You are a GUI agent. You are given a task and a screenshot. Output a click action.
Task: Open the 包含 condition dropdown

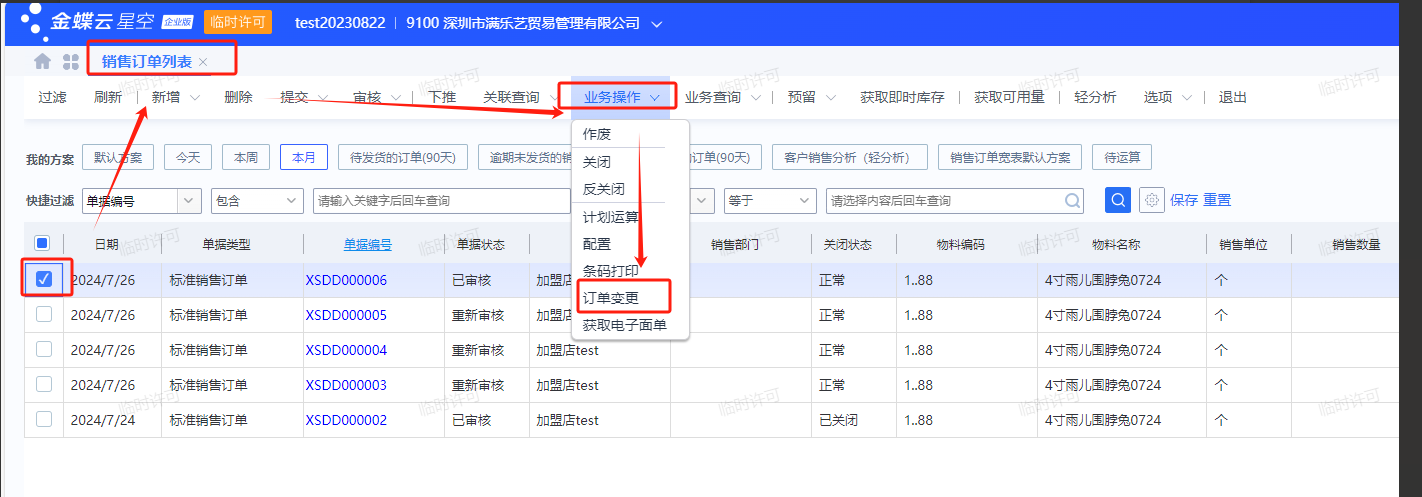[x=292, y=201]
